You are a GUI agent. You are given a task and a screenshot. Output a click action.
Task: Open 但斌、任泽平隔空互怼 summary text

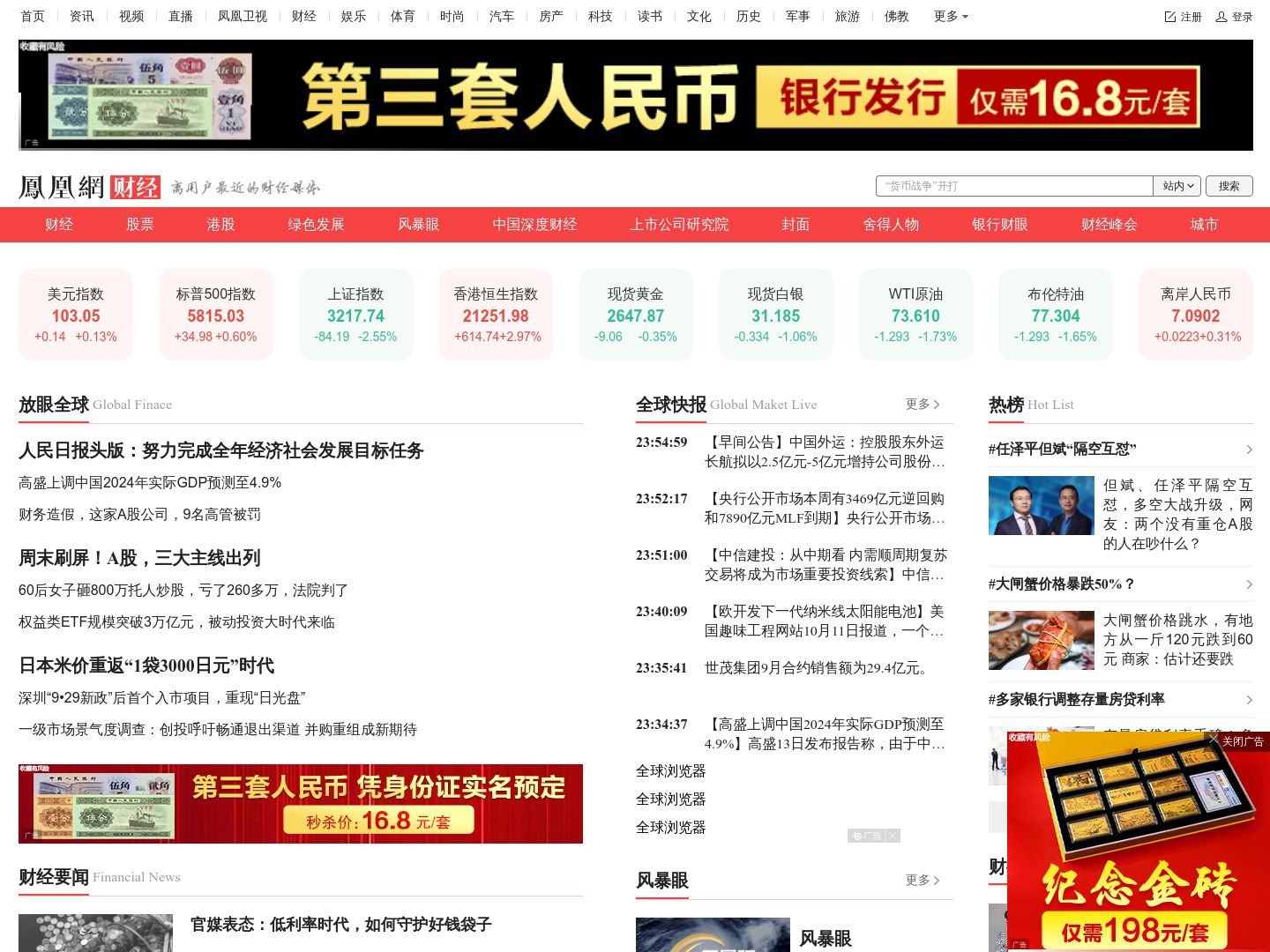pyautogui.click(x=1178, y=514)
